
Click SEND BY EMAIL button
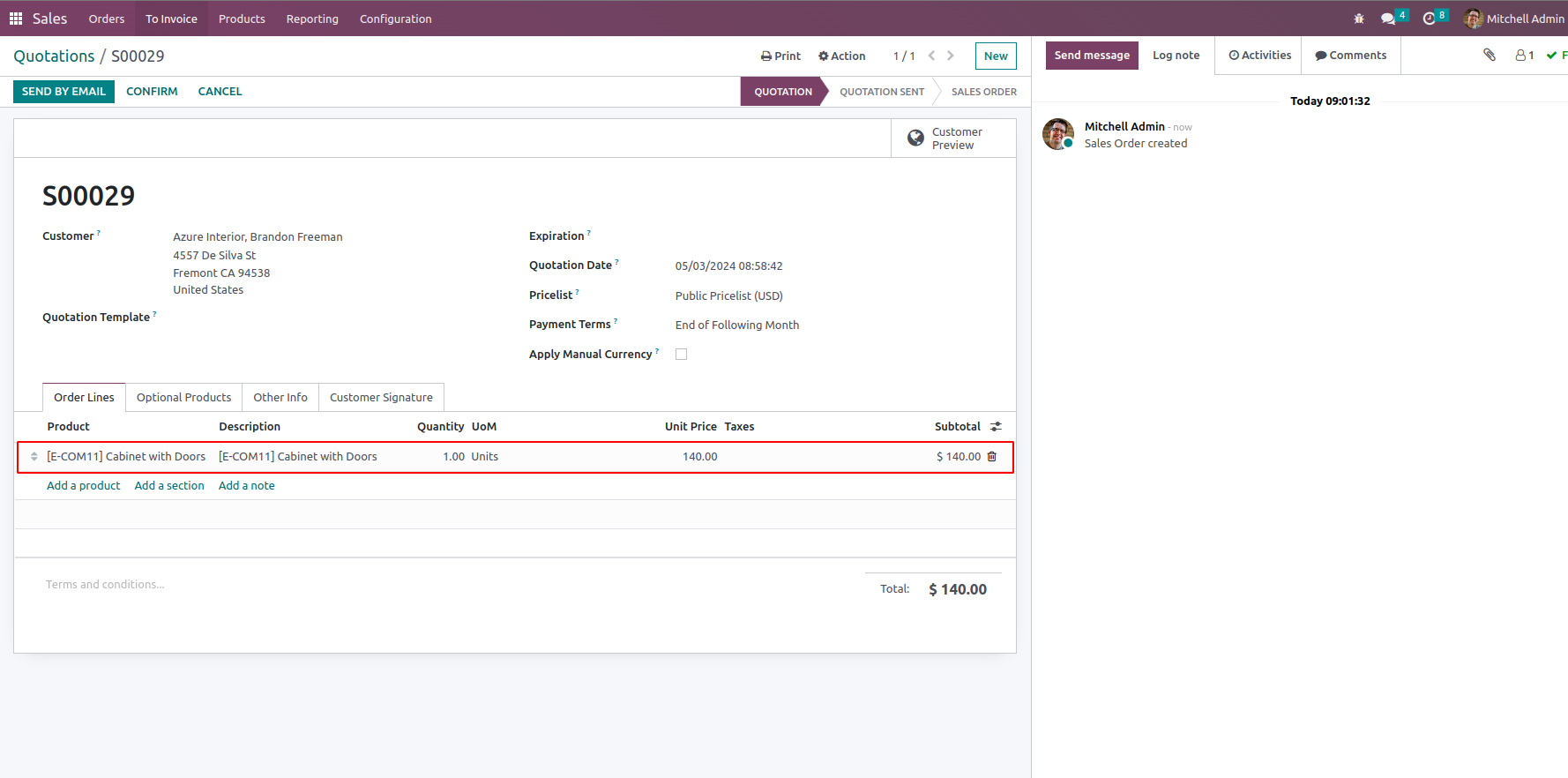(63, 92)
